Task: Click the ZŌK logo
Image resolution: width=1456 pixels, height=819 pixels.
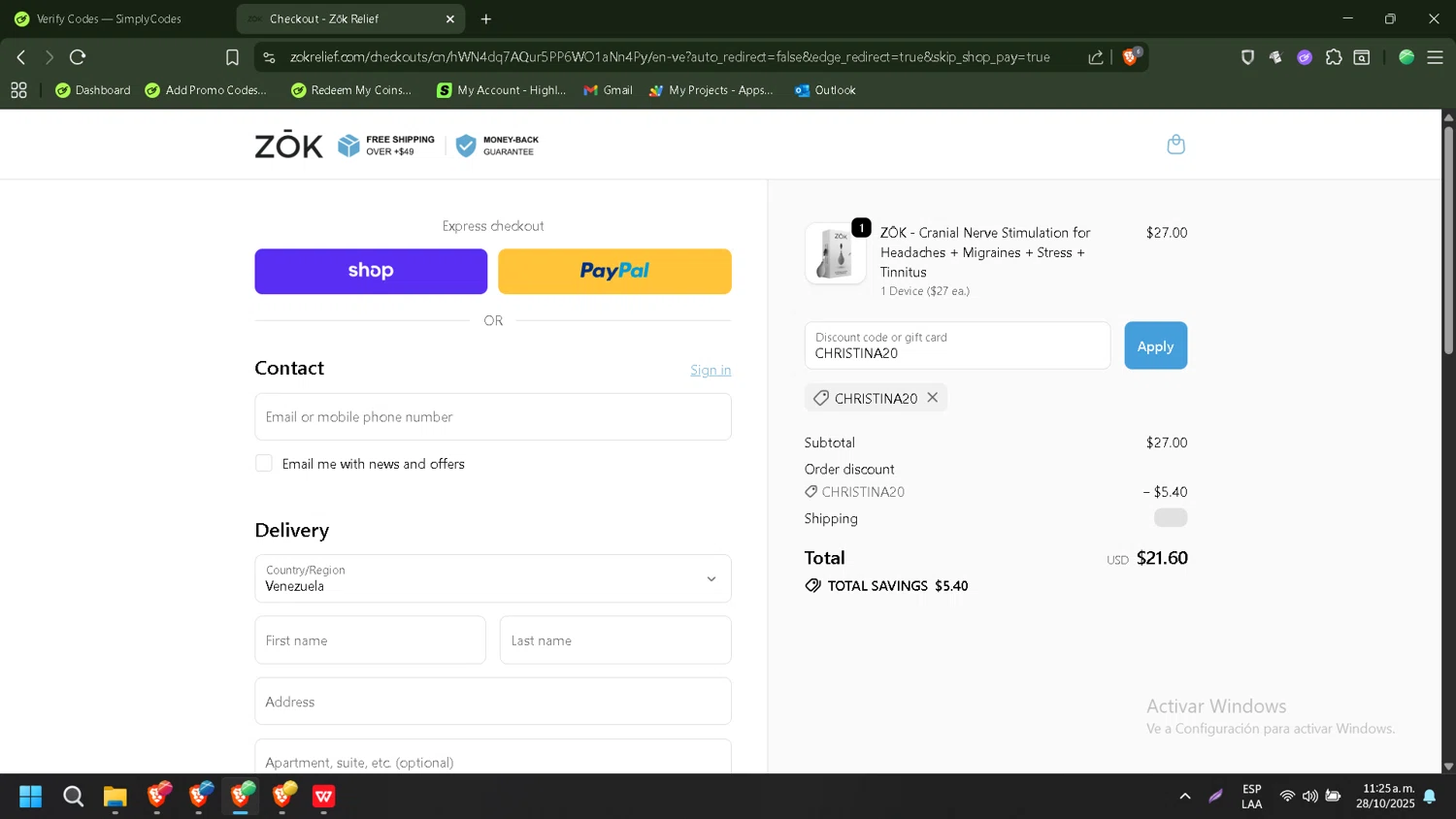Action: [x=288, y=145]
